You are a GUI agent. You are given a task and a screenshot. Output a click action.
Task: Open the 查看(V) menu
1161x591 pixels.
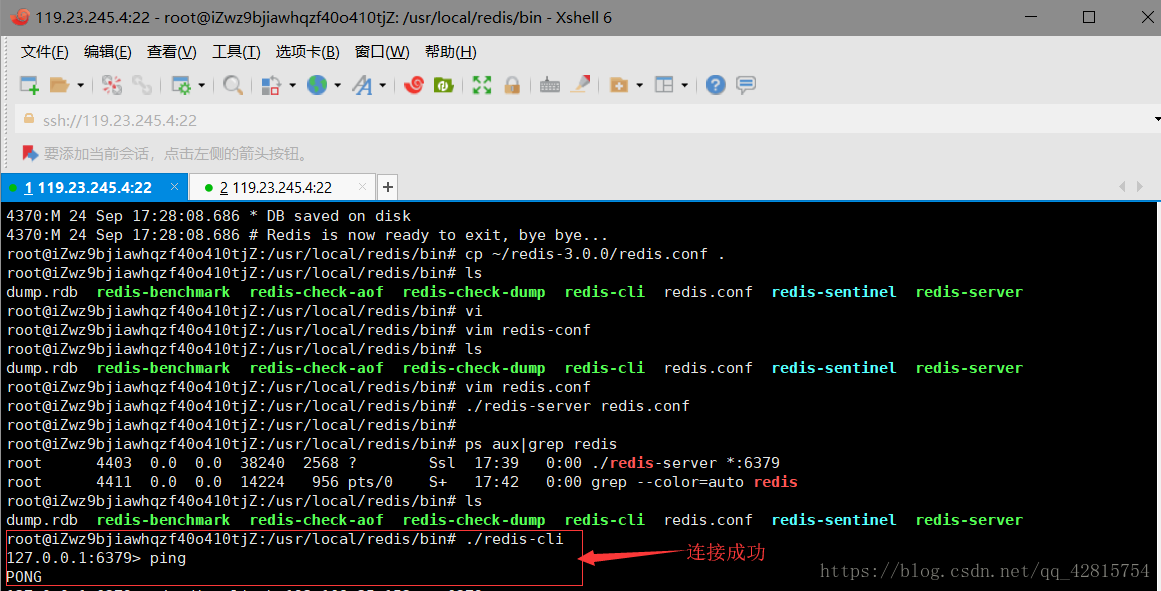(171, 52)
